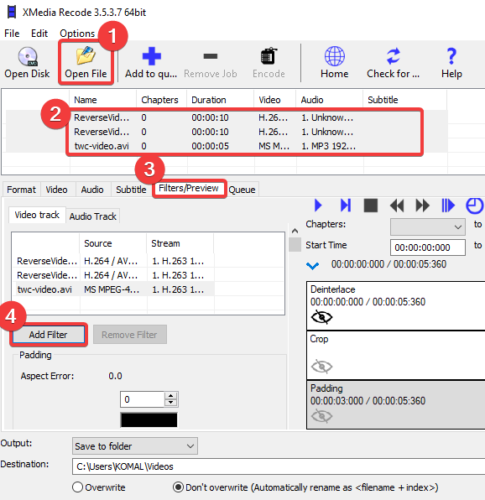Toggle visibility of the Crop filter
Image resolution: width=485 pixels, height=500 pixels.
tap(321, 367)
